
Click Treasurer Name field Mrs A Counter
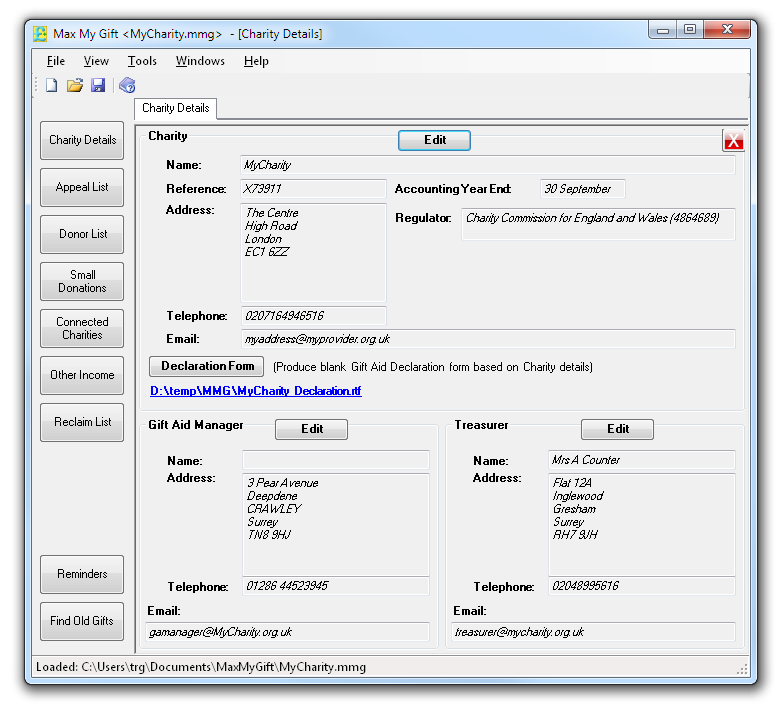point(642,460)
